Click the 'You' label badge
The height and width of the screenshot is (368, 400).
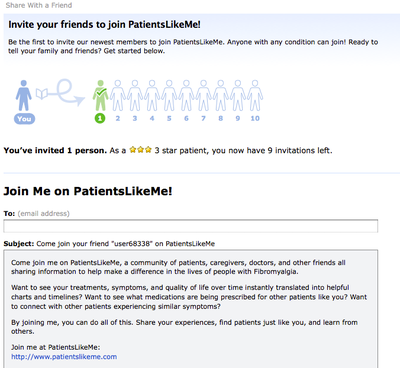24,119
